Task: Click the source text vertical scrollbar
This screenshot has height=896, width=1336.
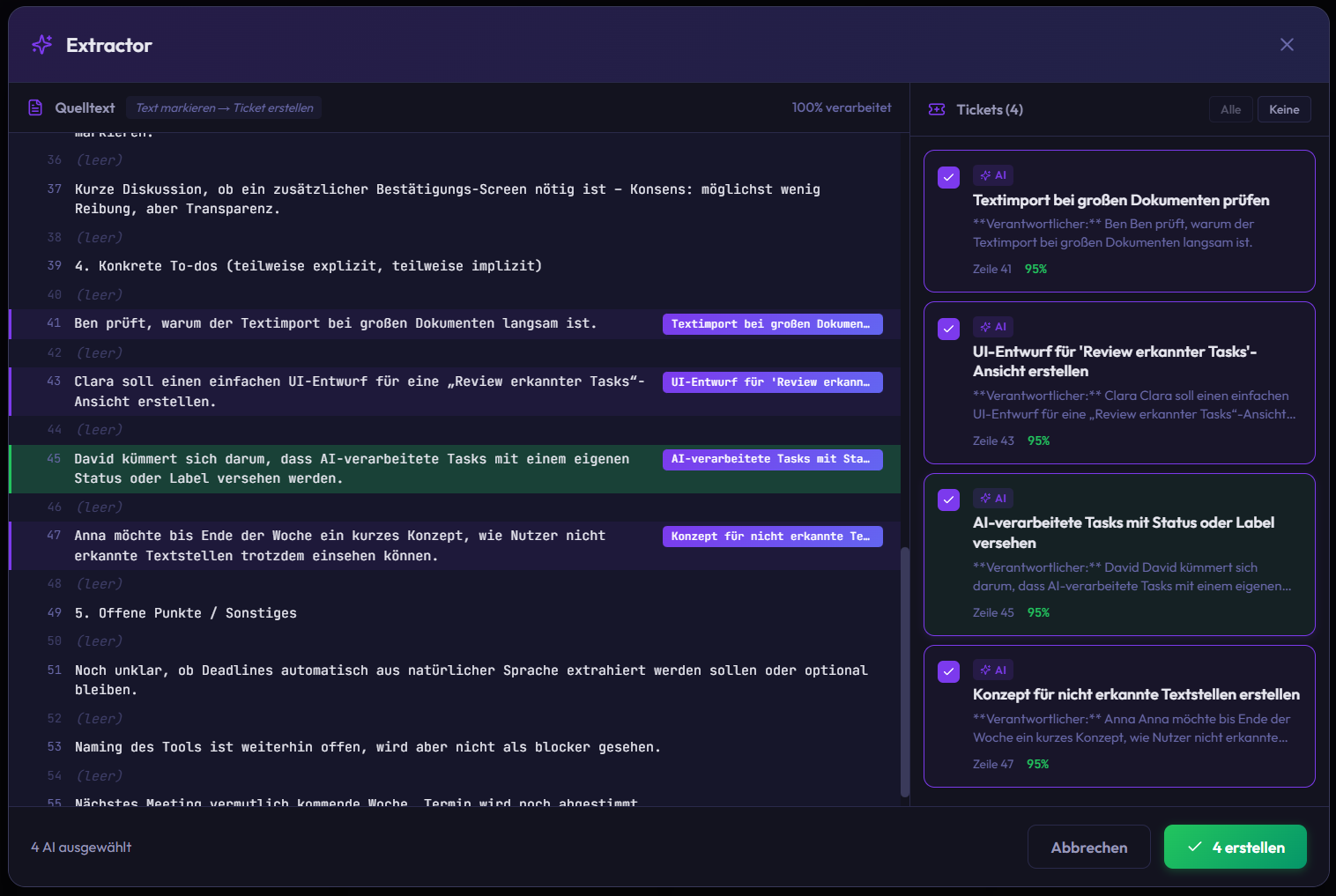Action: 904,671
